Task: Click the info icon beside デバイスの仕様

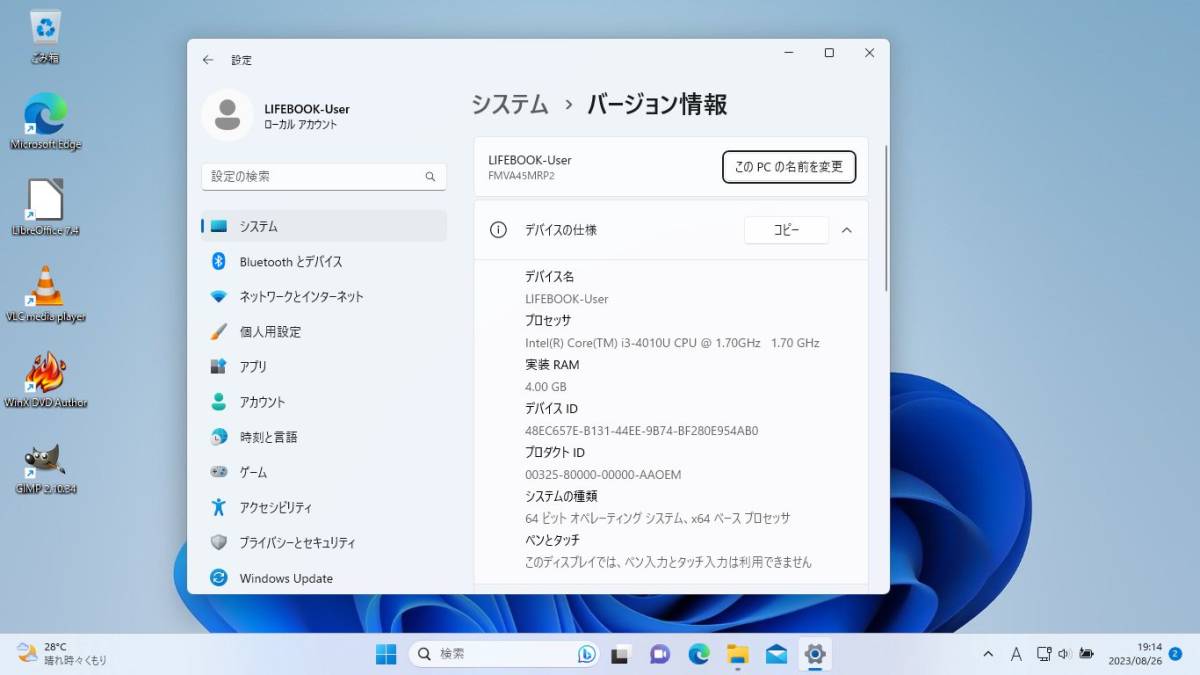Action: click(498, 230)
